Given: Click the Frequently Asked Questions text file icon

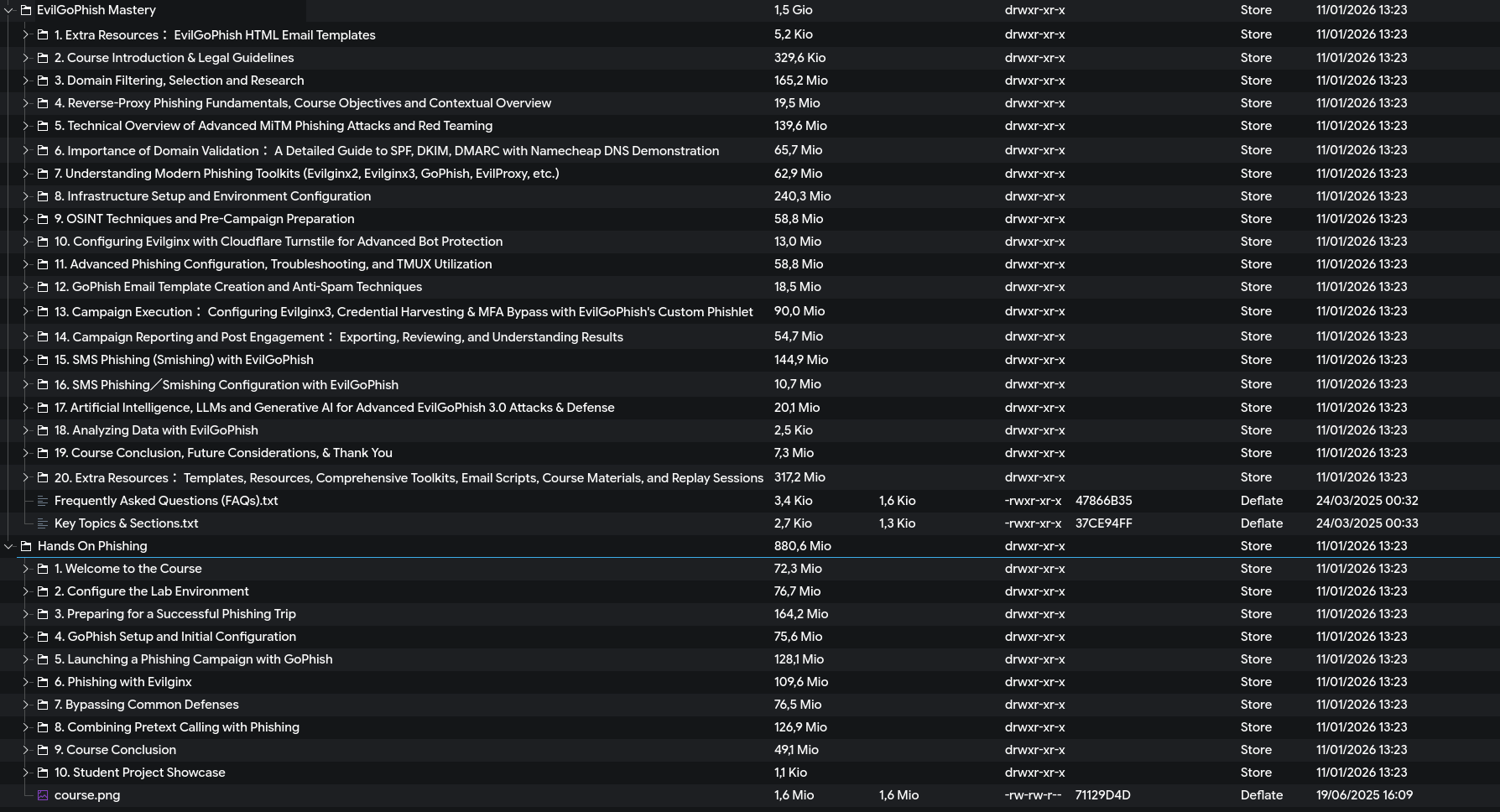Looking at the screenshot, I should point(43,501).
